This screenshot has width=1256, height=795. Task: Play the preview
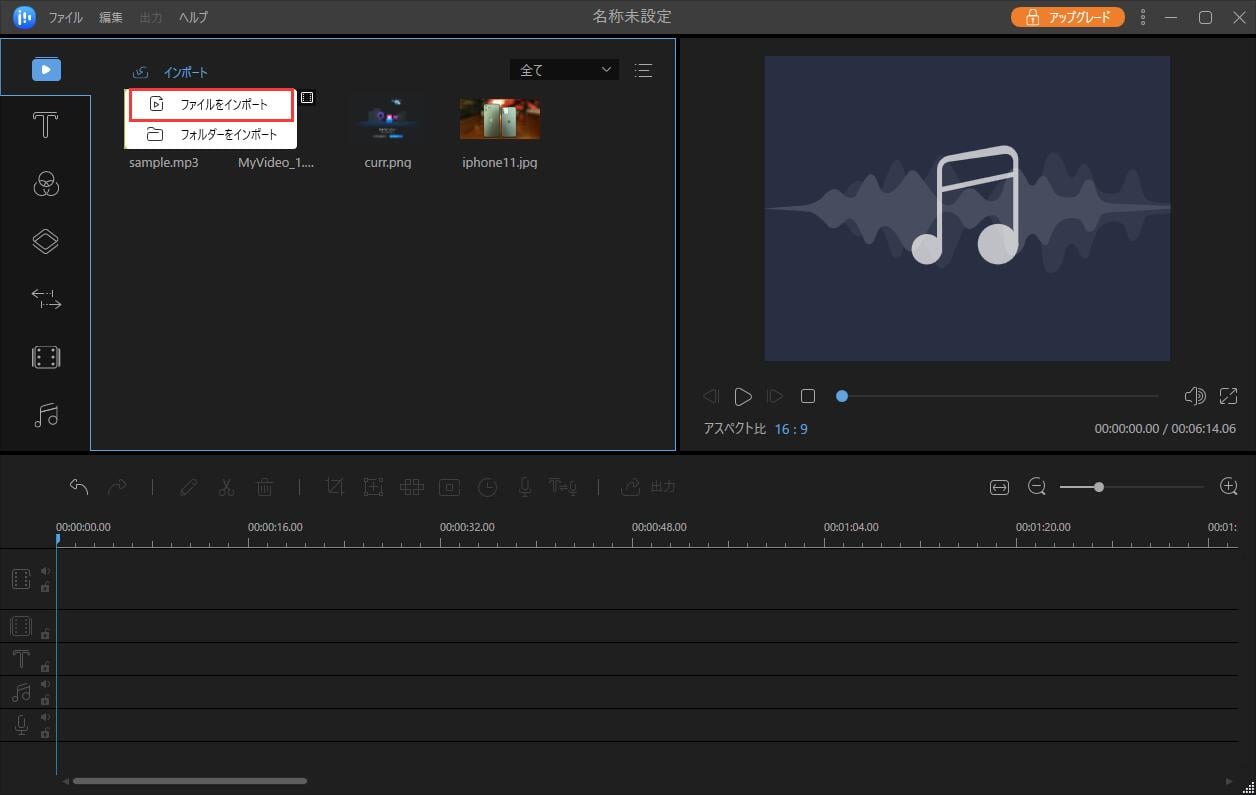pos(743,396)
